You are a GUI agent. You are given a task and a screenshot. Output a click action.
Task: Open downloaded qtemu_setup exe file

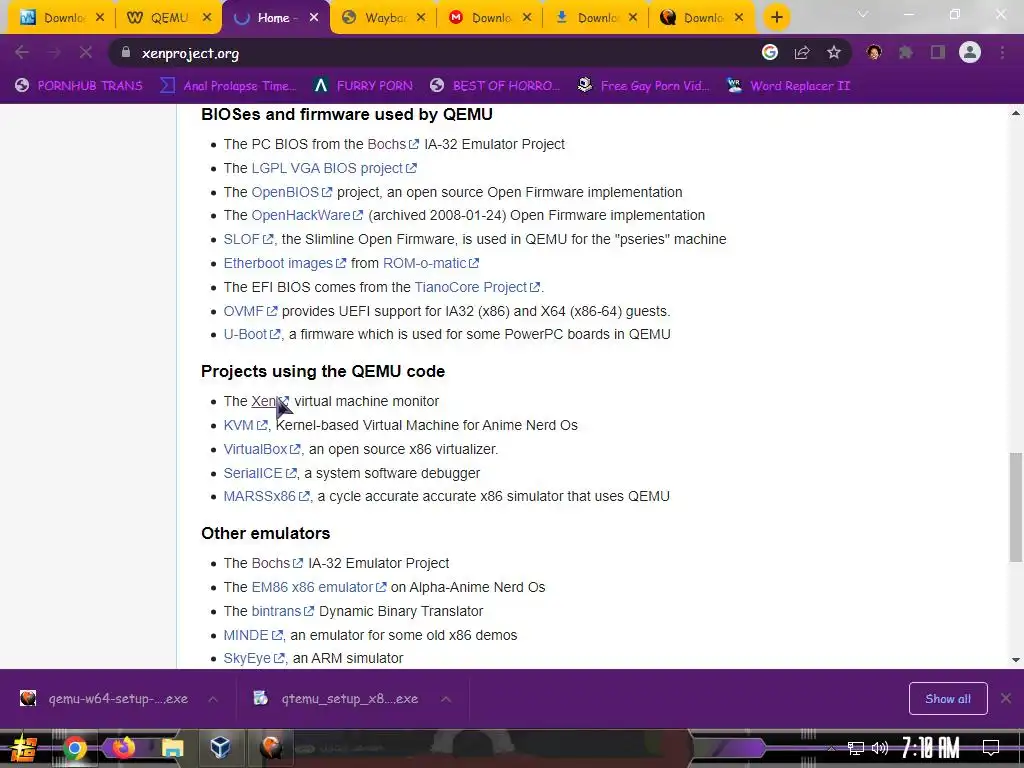[x=336, y=699]
